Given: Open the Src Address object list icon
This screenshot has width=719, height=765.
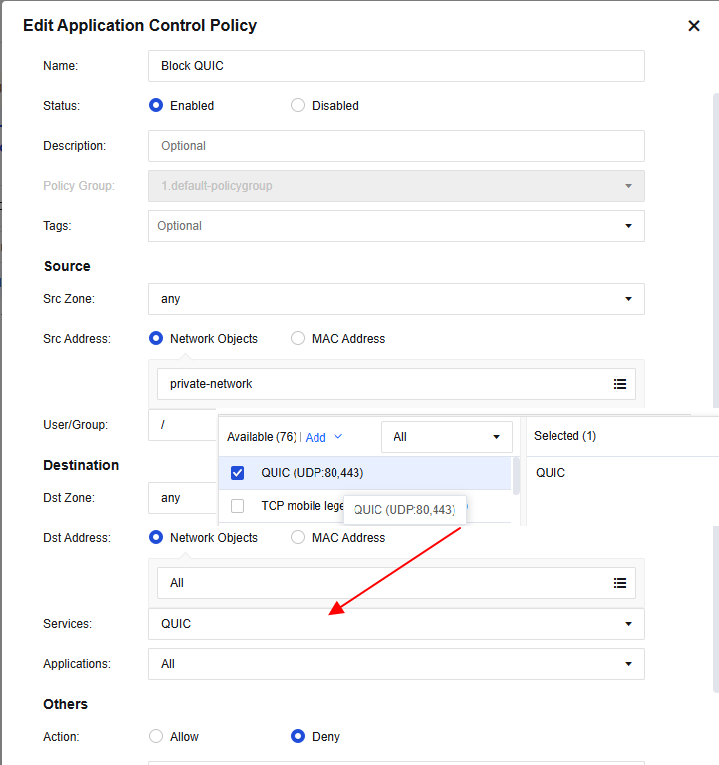Looking at the screenshot, I should tap(620, 384).
